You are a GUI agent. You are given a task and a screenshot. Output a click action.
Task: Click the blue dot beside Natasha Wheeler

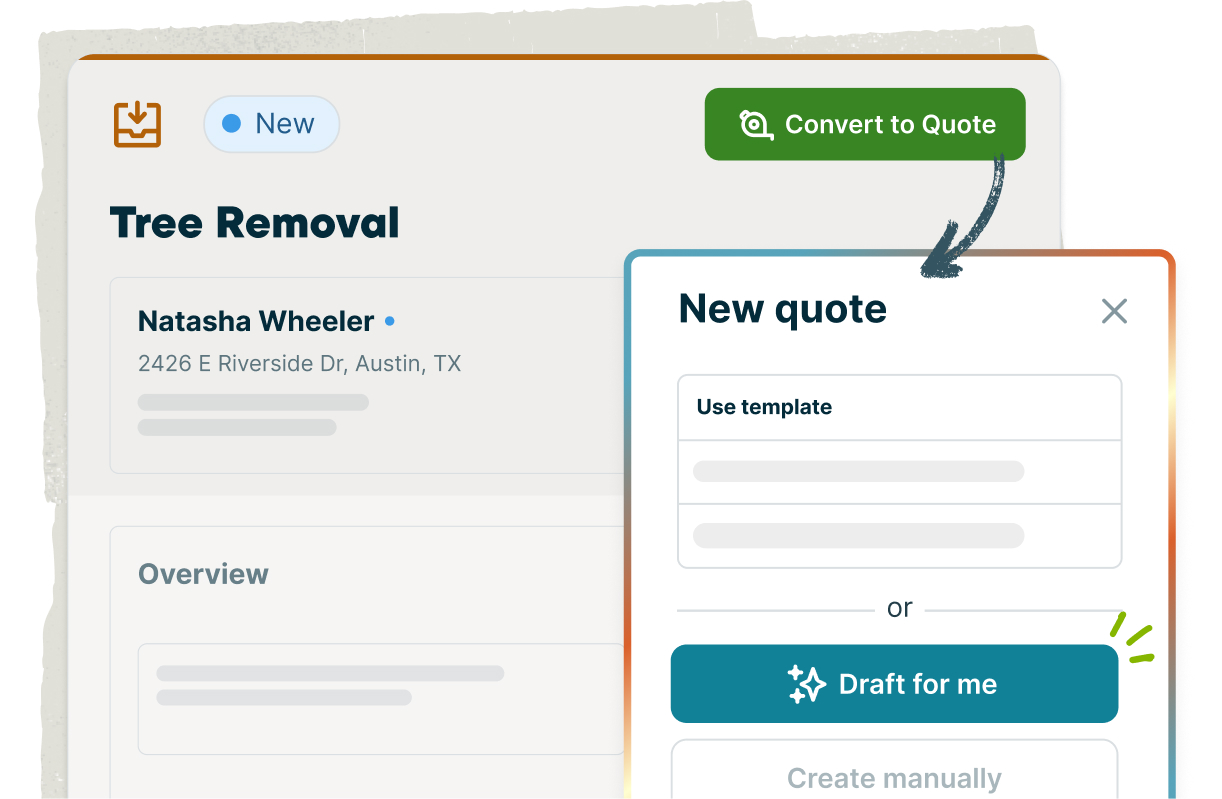click(x=390, y=322)
